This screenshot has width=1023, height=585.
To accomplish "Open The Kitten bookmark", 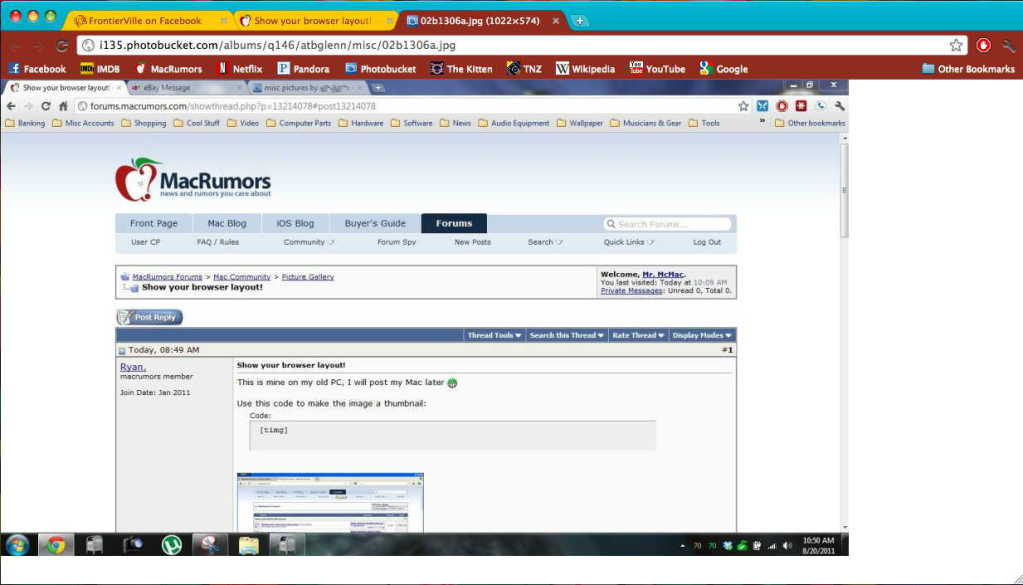I will (461, 68).
